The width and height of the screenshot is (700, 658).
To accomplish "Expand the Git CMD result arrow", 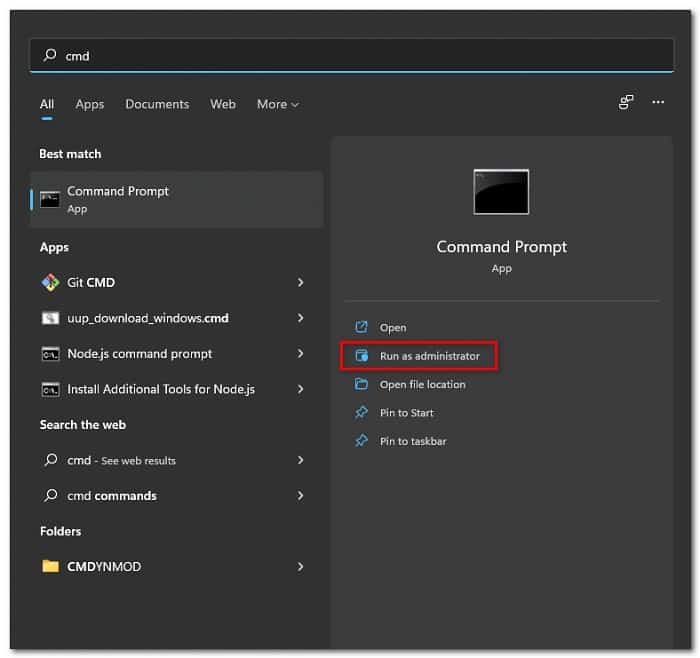I will point(300,283).
